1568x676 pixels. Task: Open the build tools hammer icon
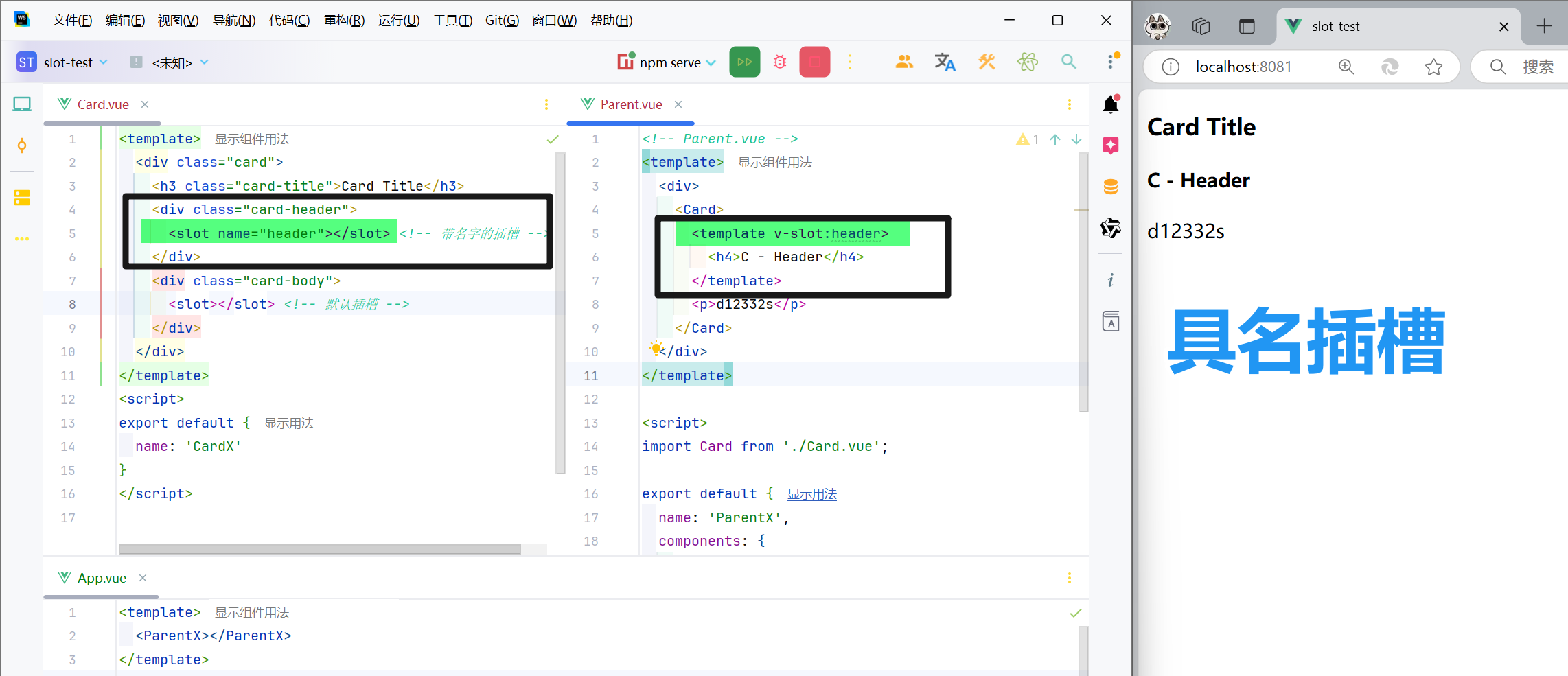tap(987, 62)
